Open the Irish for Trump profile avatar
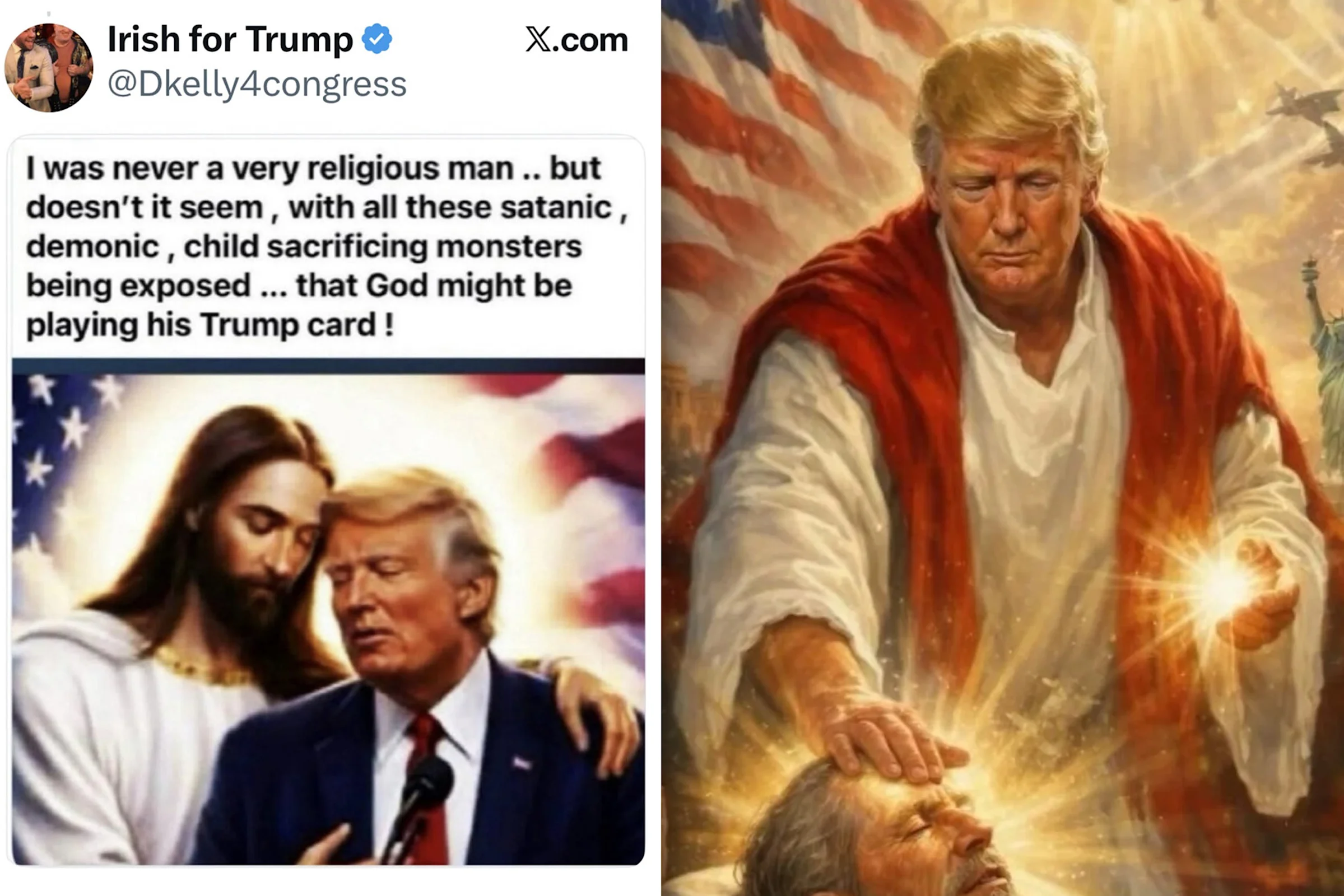Image resolution: width=1344 pixels, height=896 pixels. tap(49, 67)
